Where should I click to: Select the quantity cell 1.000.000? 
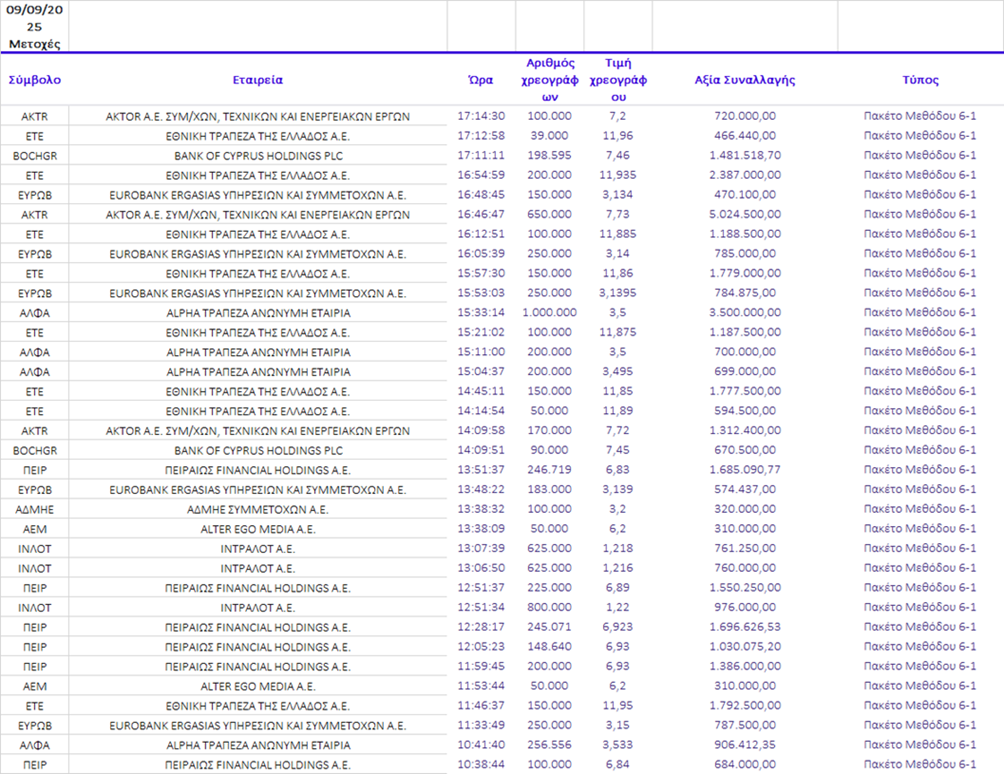pos(549,313)
